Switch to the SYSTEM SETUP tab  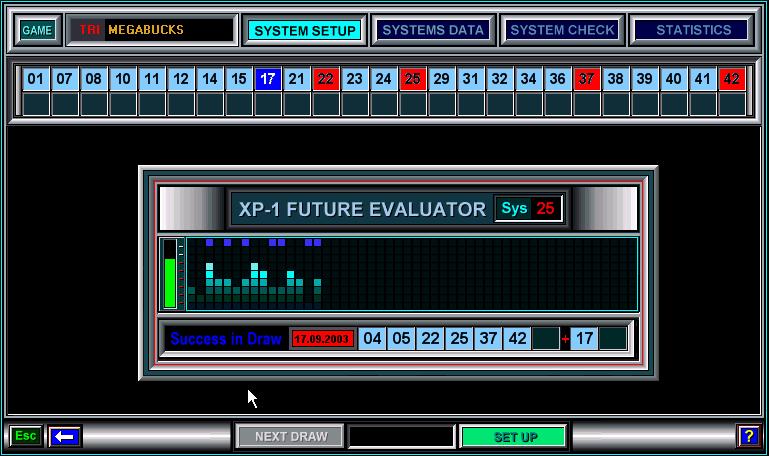[x=305, y=30]
